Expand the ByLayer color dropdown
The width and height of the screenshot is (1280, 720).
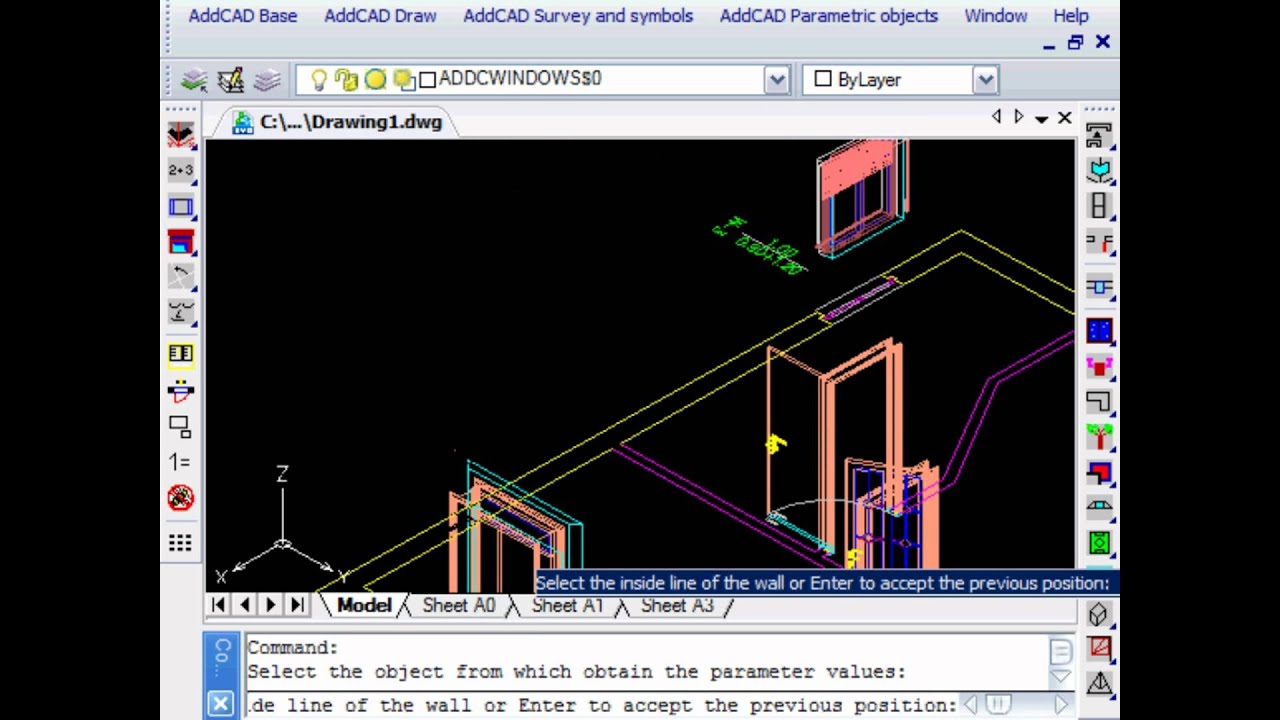pos(985,80)
